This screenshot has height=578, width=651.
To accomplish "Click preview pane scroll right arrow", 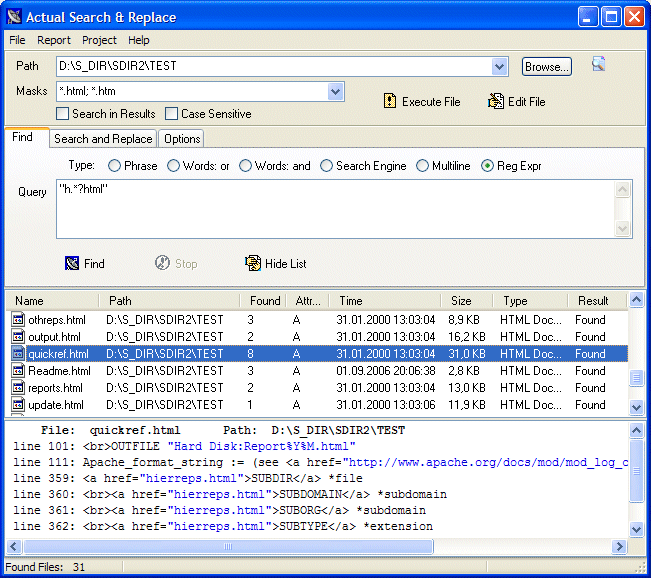I will coord(619,546).
